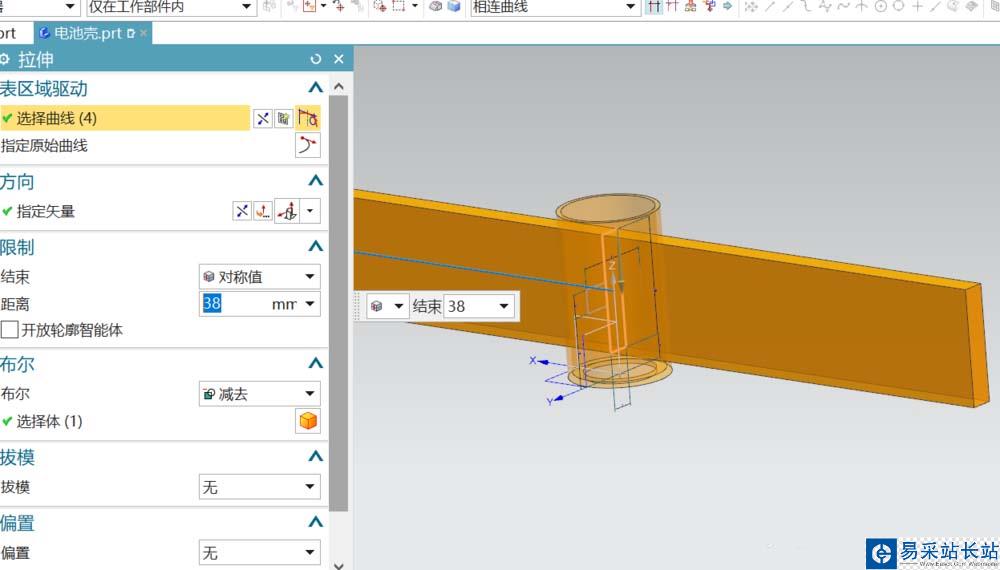1000x570 pixels.
Task: Open the 结束 对称值 dropdown
Action: pos(260,277)
